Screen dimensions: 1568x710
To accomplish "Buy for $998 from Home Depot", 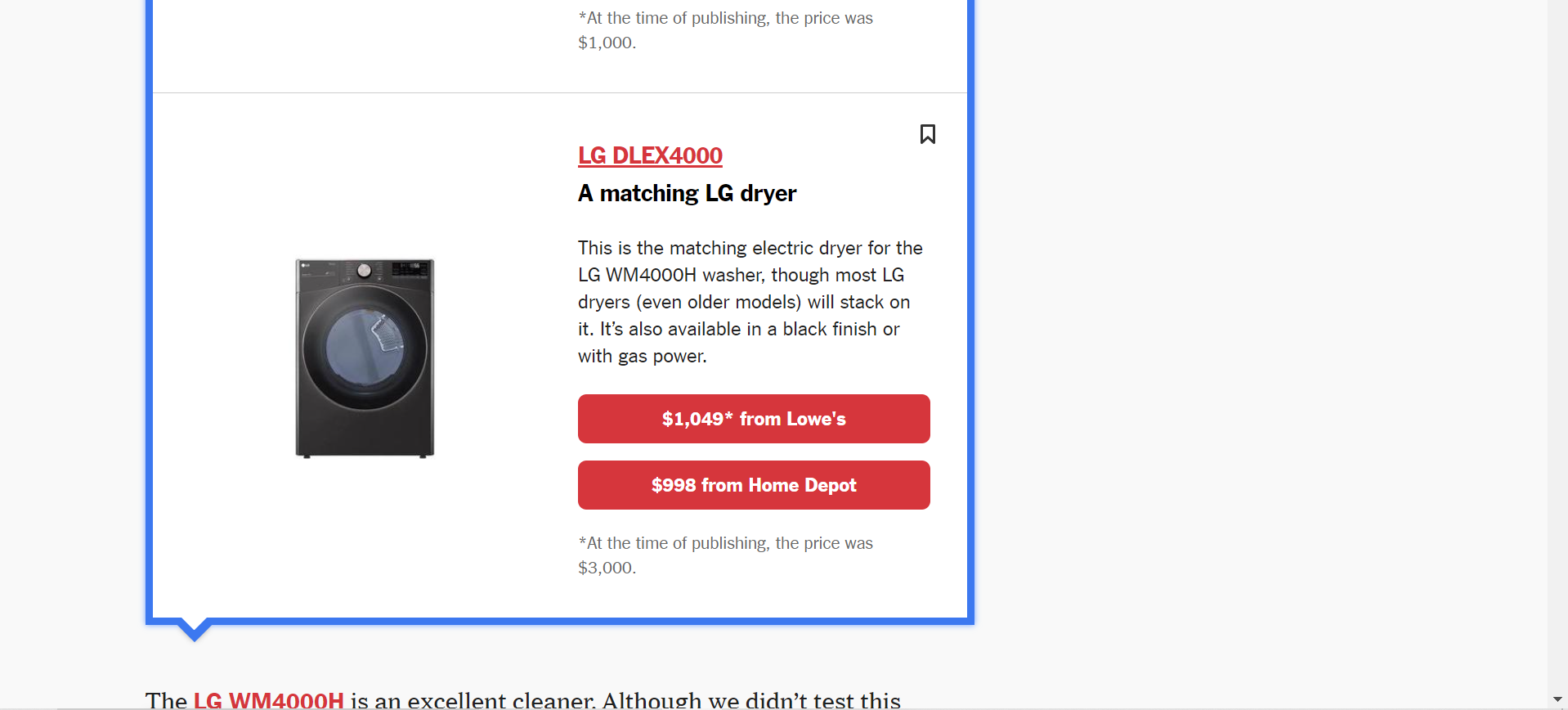I will tap(754, 485).
